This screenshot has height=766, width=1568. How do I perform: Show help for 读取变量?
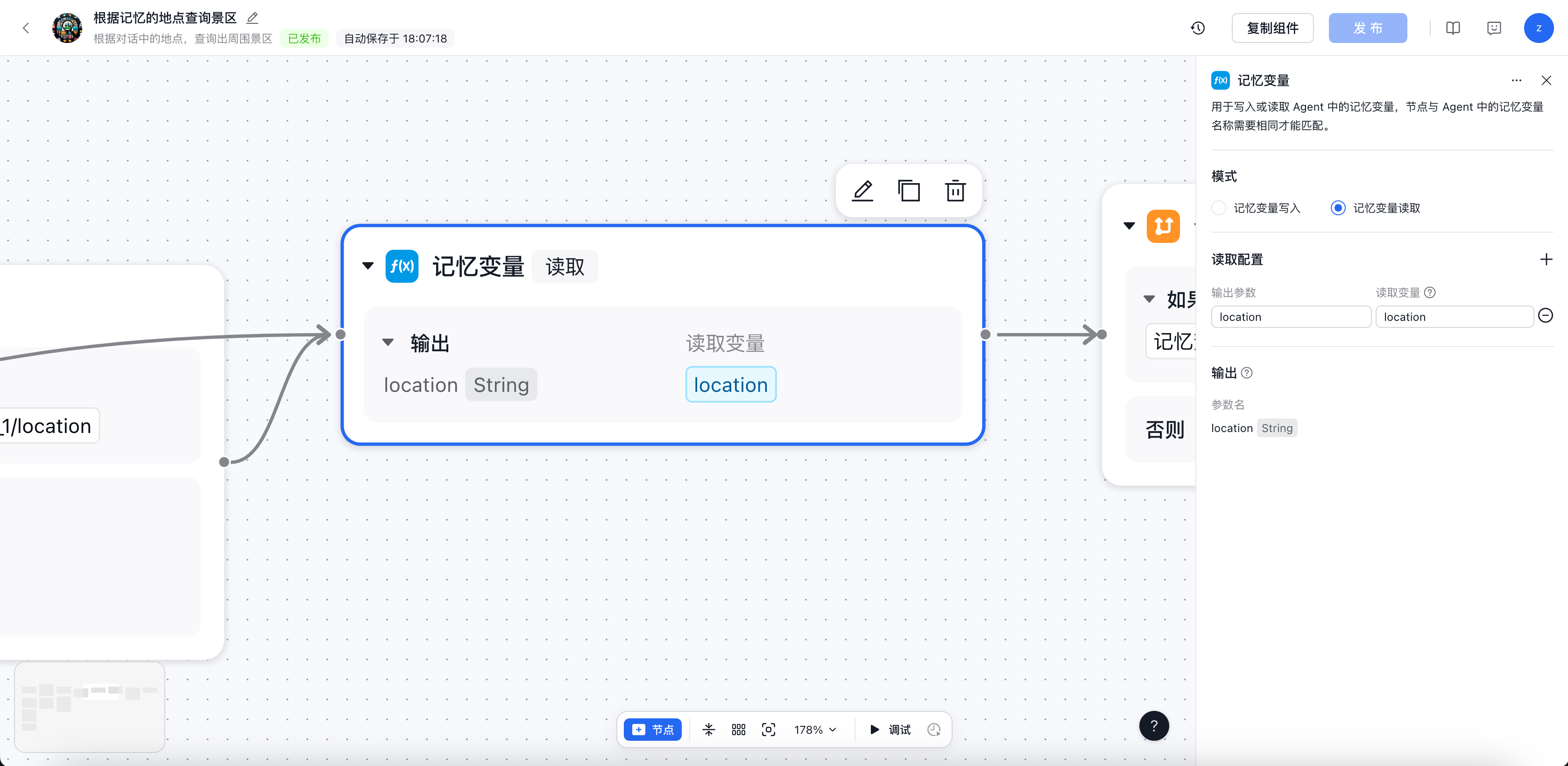tap(1430, 292)
